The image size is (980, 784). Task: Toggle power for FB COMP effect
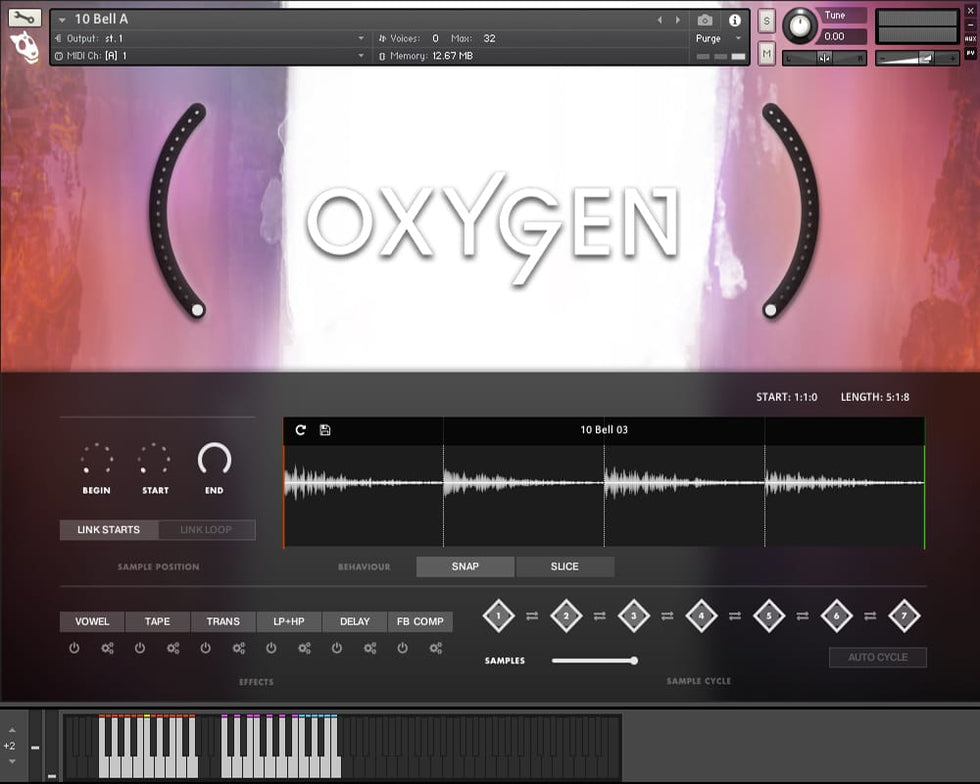[x=402, y=648]
